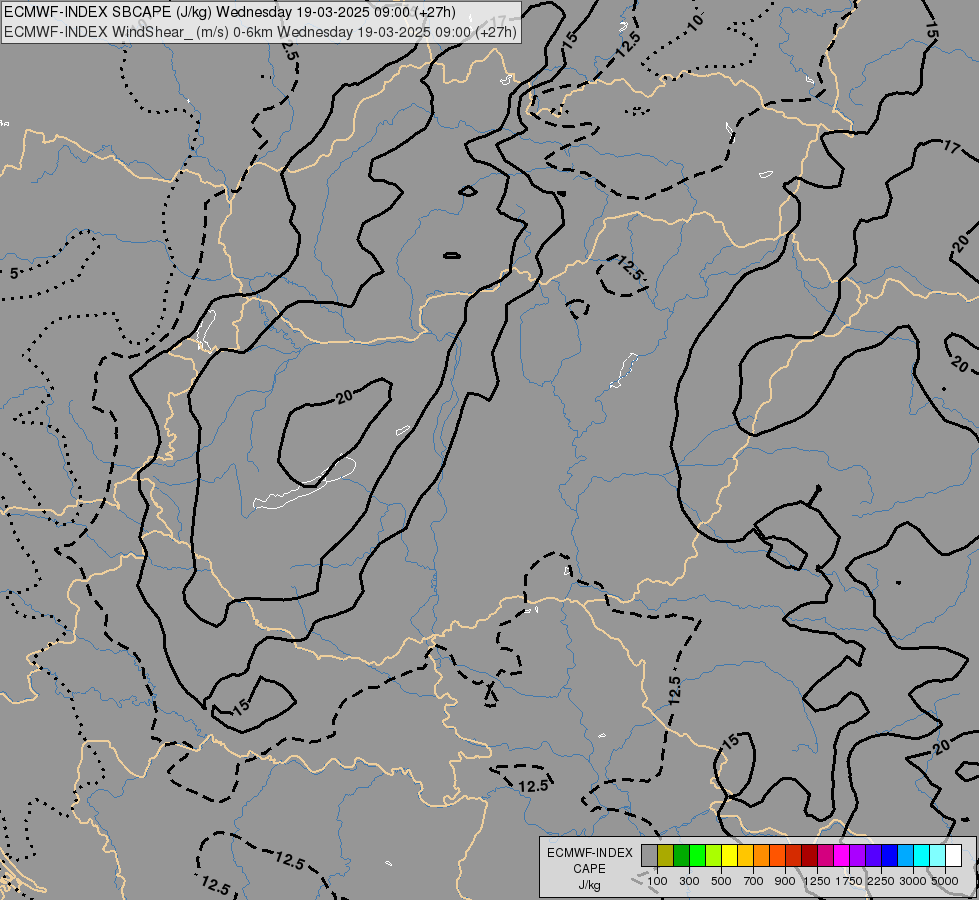This screenshot has width=979, height=900.
Task: Click the 300 tick label in legend
Action: coord(689,881)
